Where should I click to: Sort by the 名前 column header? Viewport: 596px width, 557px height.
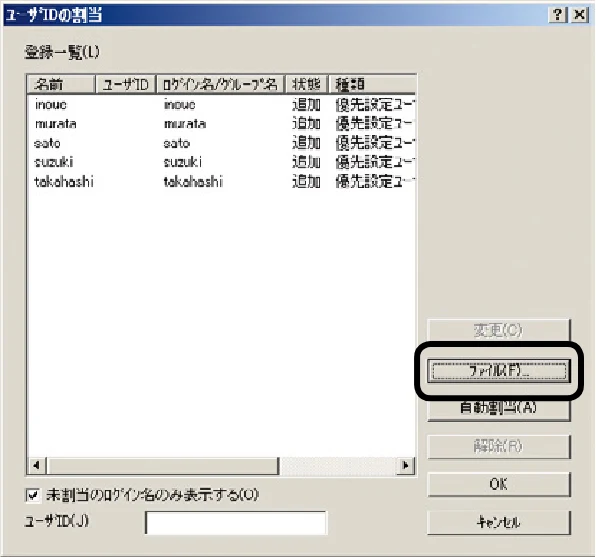pos(61,84)
